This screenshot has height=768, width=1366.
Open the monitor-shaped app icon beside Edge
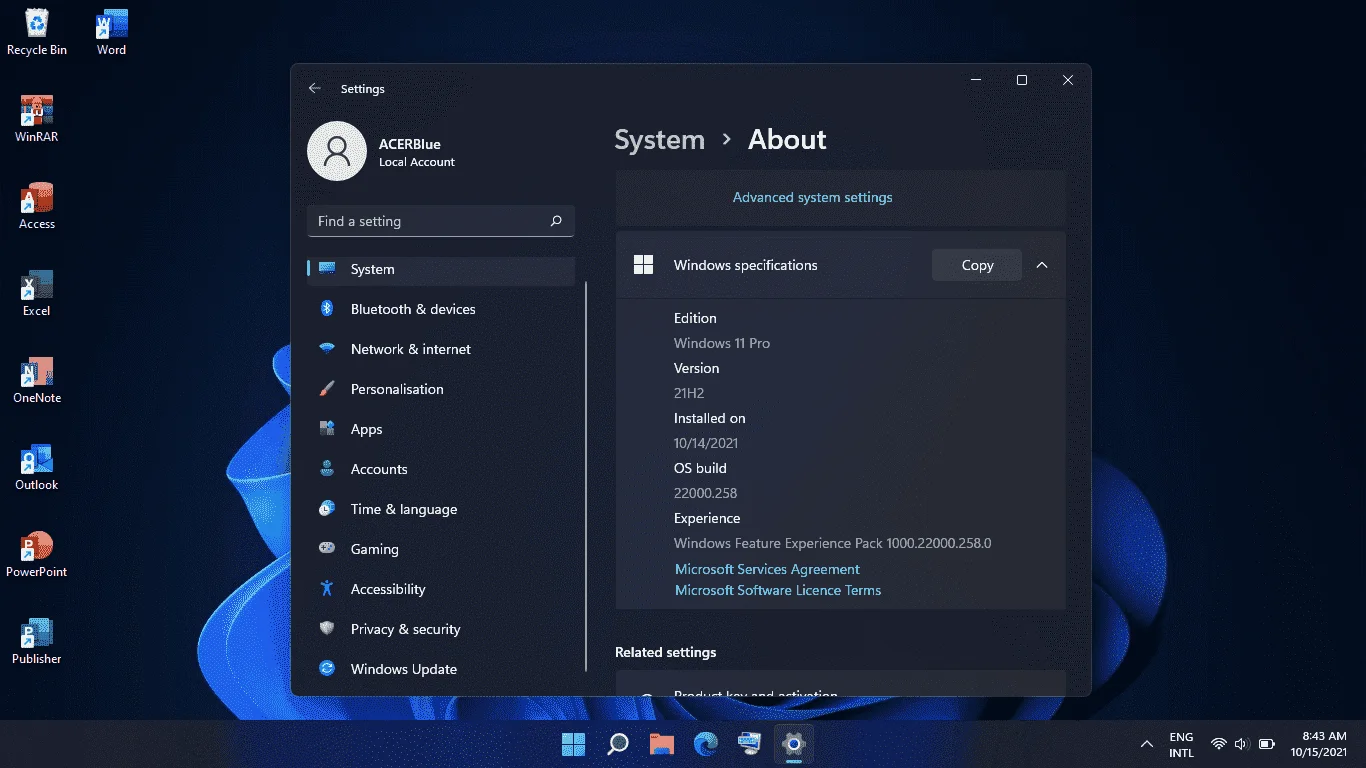[x=750, y=743]
